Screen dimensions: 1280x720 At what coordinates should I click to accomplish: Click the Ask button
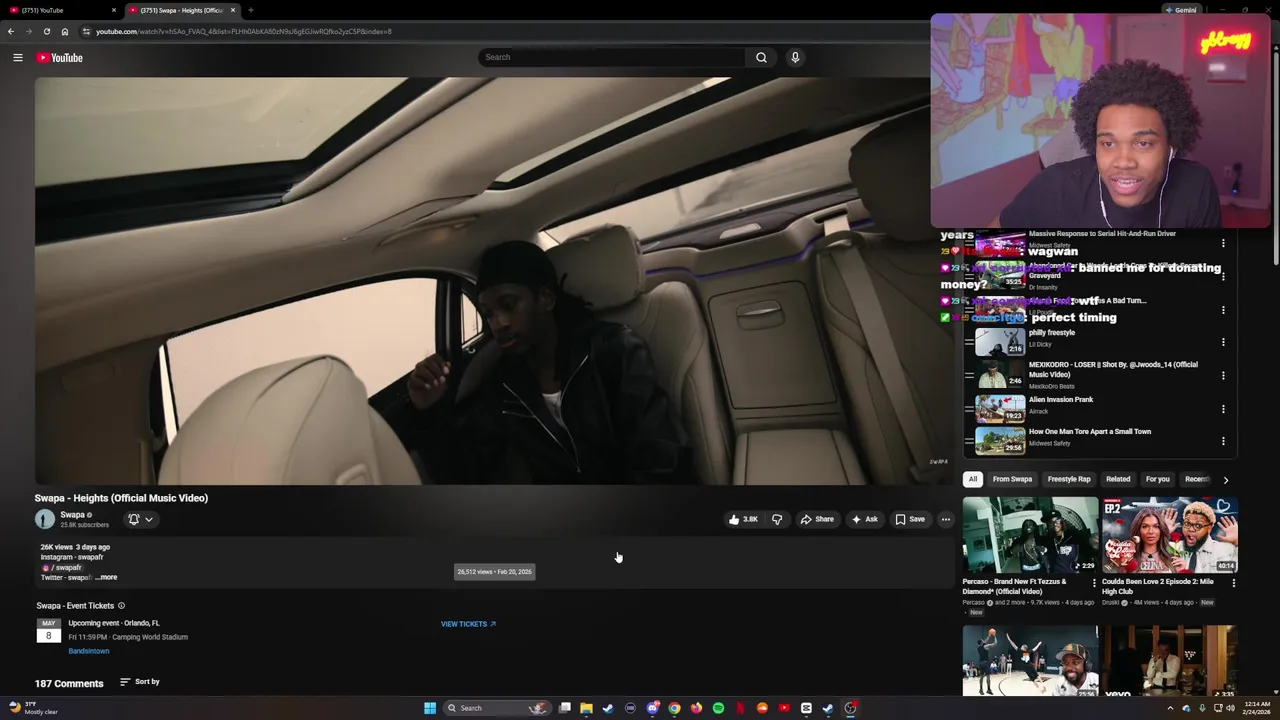pos(865,519)
